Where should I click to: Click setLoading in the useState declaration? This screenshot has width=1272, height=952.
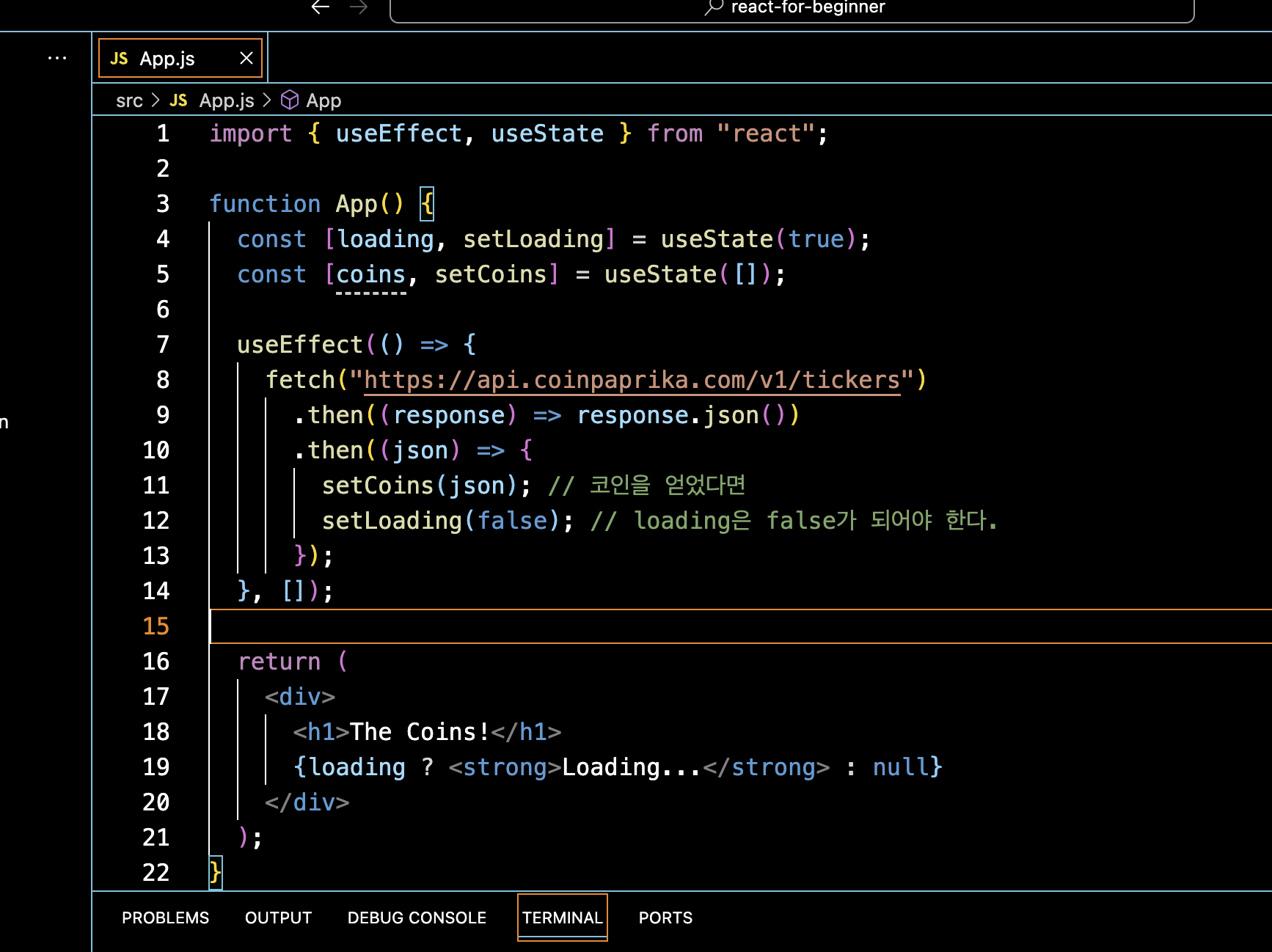[x=533, y=239]
